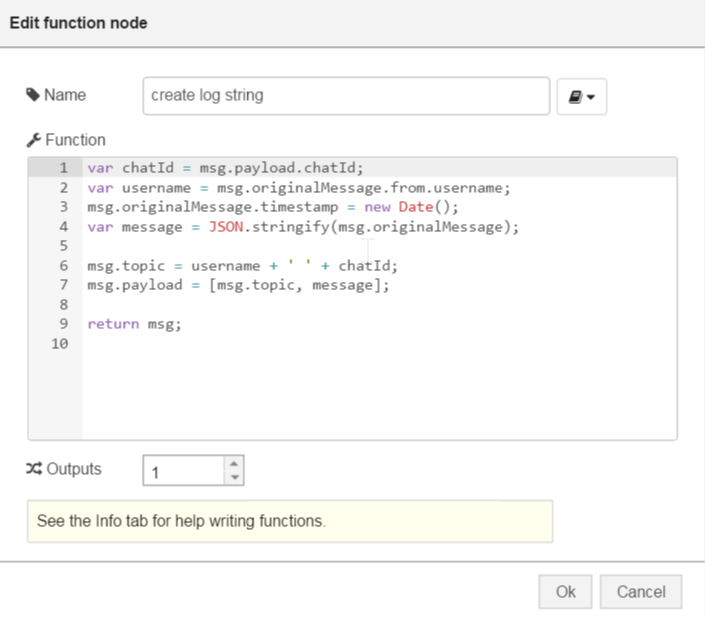
Task: Open the library book dropdown button
Action: coord(581,97)
